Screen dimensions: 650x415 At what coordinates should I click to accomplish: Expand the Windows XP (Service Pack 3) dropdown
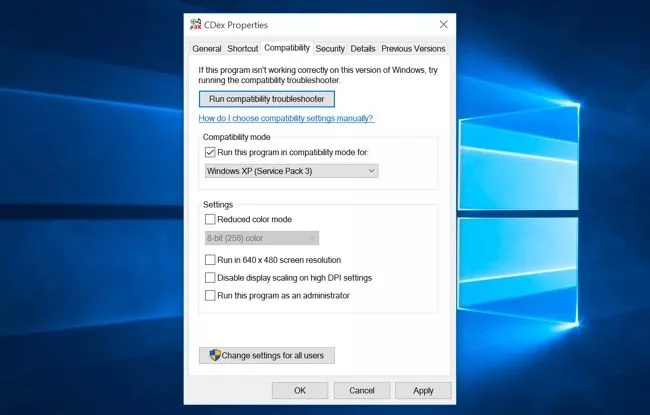tap(291, 171)
